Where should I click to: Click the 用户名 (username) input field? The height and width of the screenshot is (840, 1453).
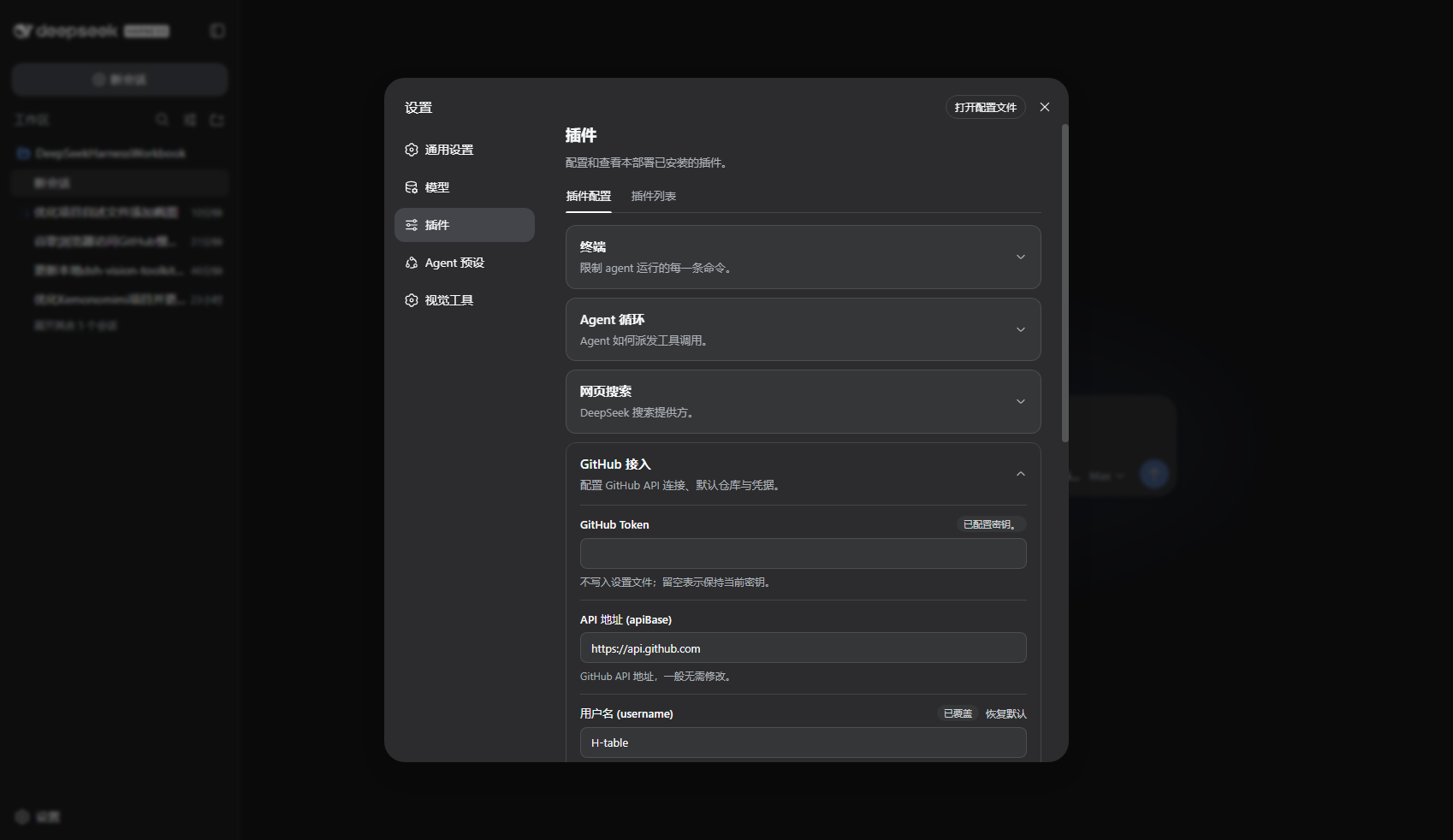click(804, 742)
